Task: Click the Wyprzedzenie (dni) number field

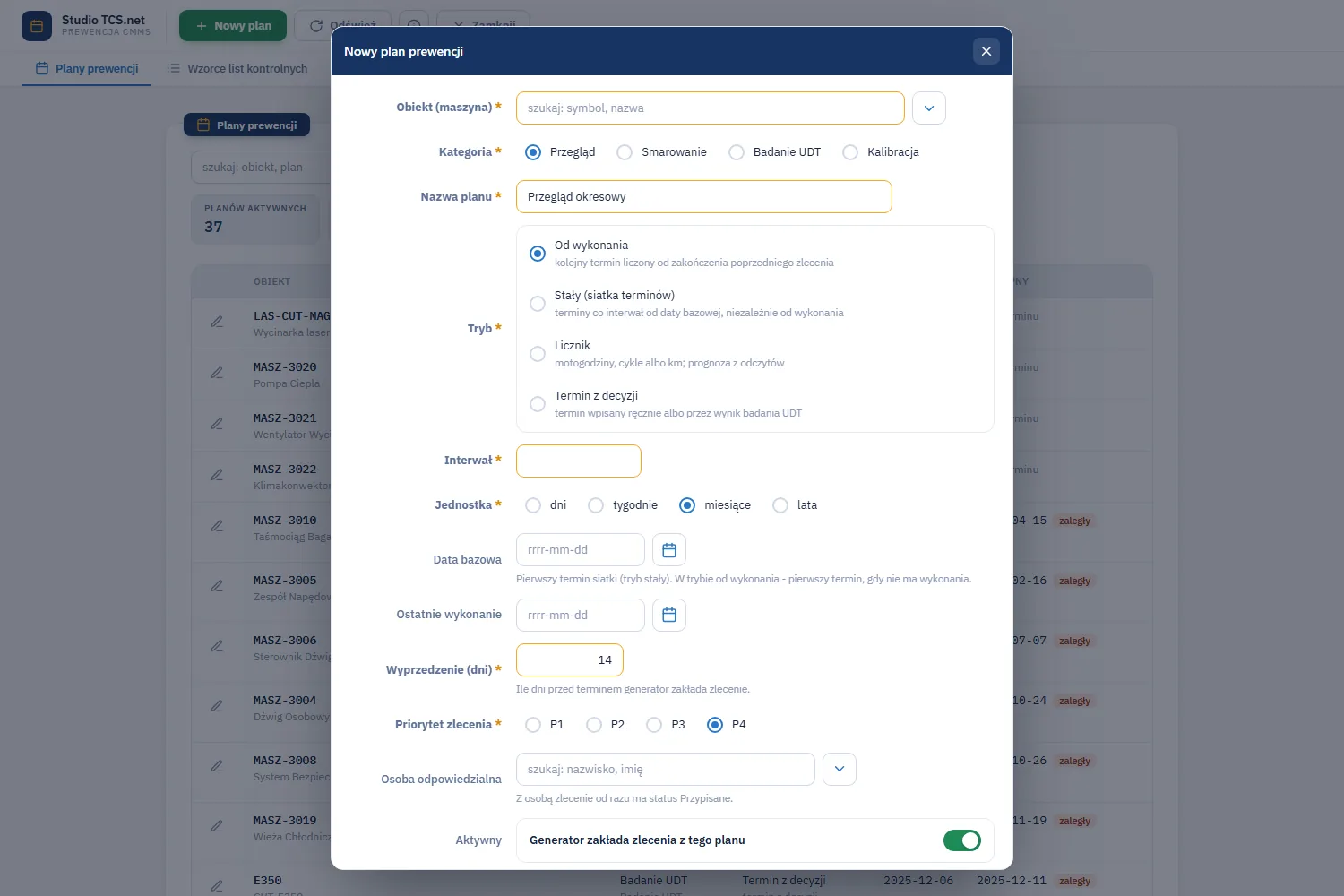Action: coord(570,660)
